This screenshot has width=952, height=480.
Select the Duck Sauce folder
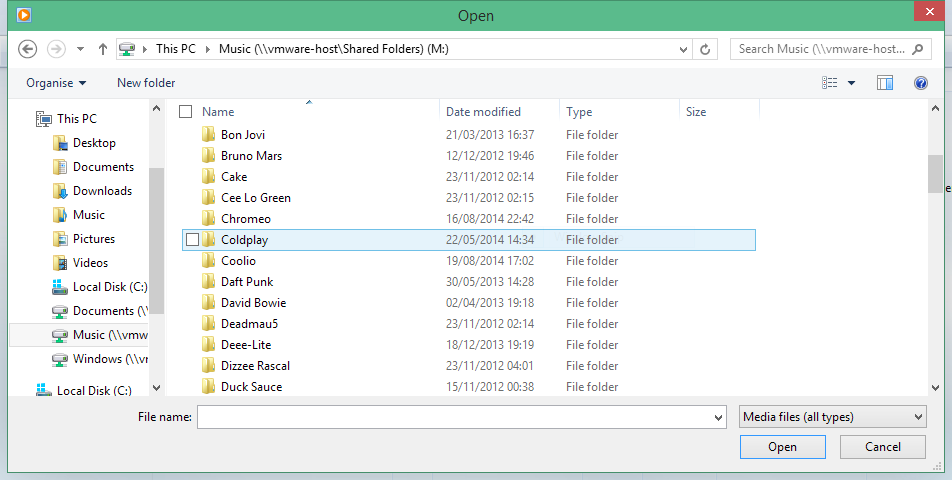click(x=251, y=387)
